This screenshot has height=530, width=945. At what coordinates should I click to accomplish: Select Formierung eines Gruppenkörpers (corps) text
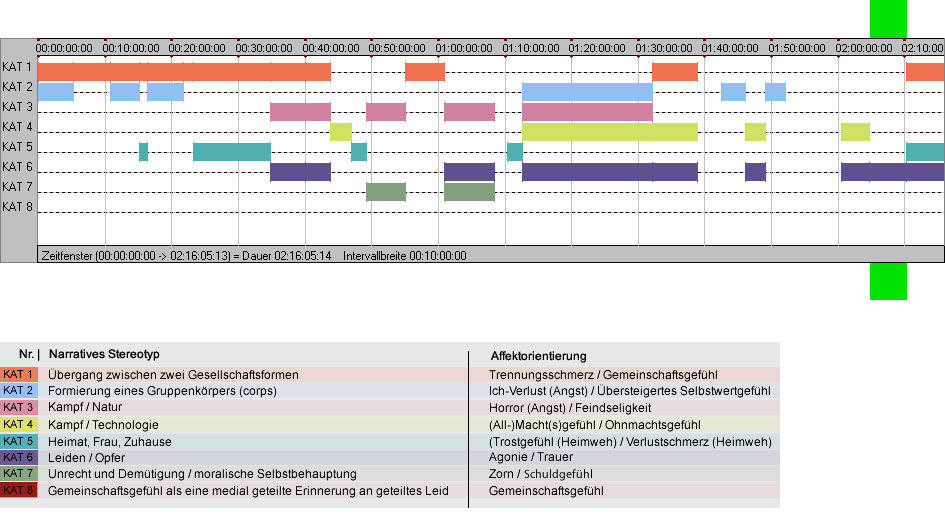pos(163,391)
